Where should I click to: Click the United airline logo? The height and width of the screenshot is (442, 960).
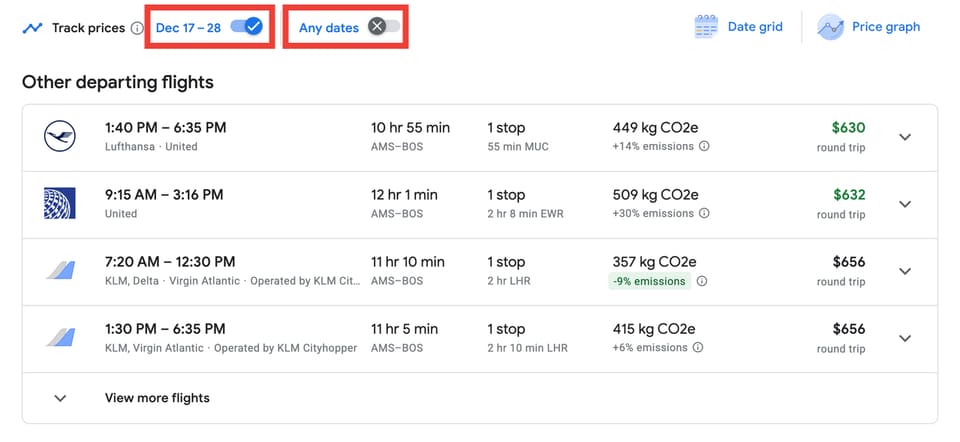(x=60, y=203)
